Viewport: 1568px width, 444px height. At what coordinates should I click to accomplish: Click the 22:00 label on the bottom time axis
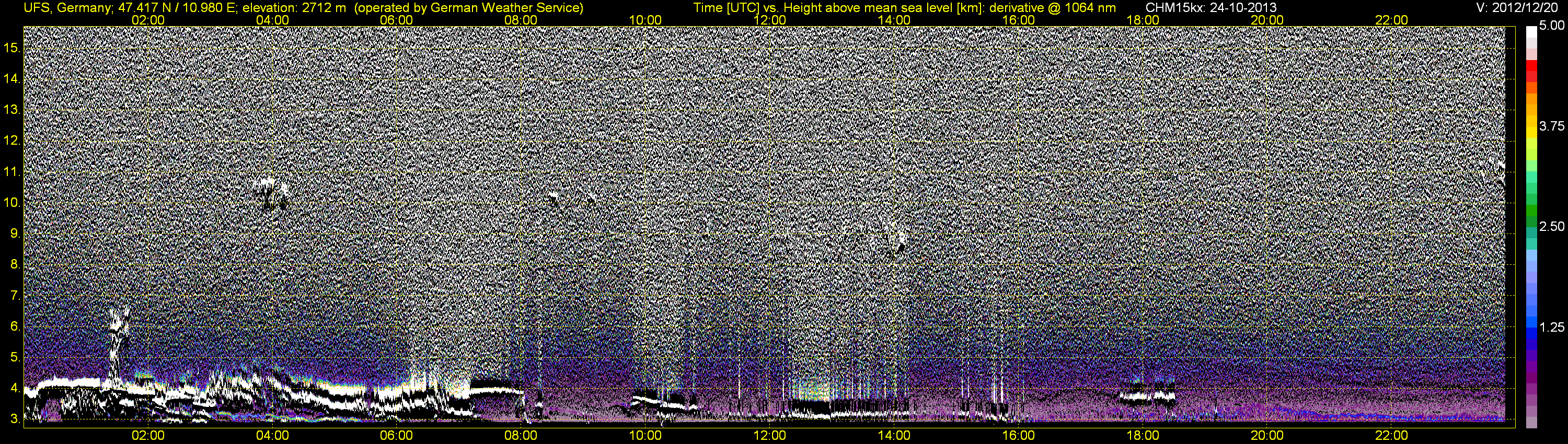[x=1391, y=436]
